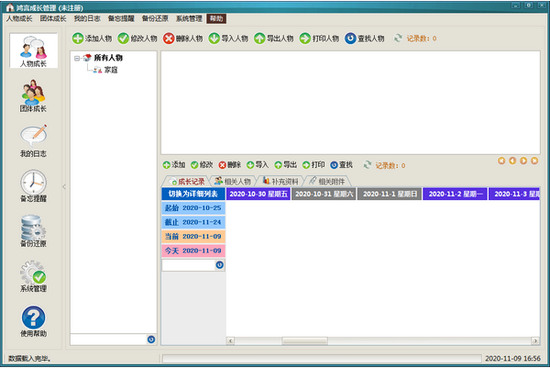The width and height of the screenshot is (550, 368).
Task: Click 导入人物 toolbar button
Action: [x=228, y=38]
